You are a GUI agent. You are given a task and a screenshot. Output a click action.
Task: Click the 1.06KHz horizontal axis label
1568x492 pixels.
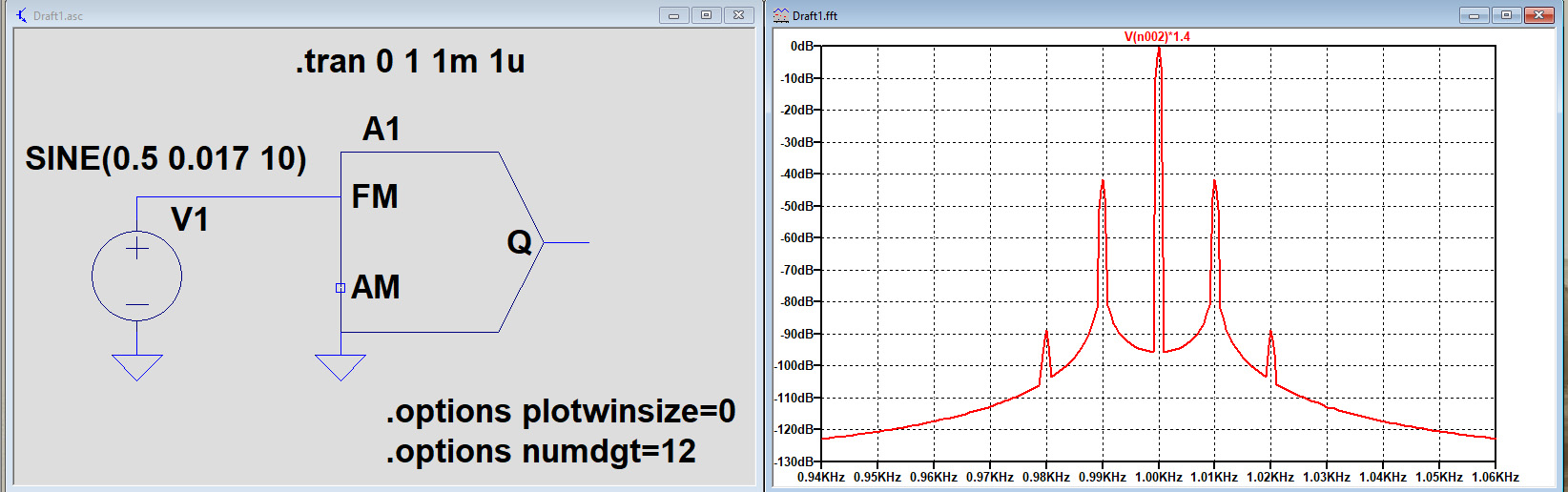coord(1496,477)
